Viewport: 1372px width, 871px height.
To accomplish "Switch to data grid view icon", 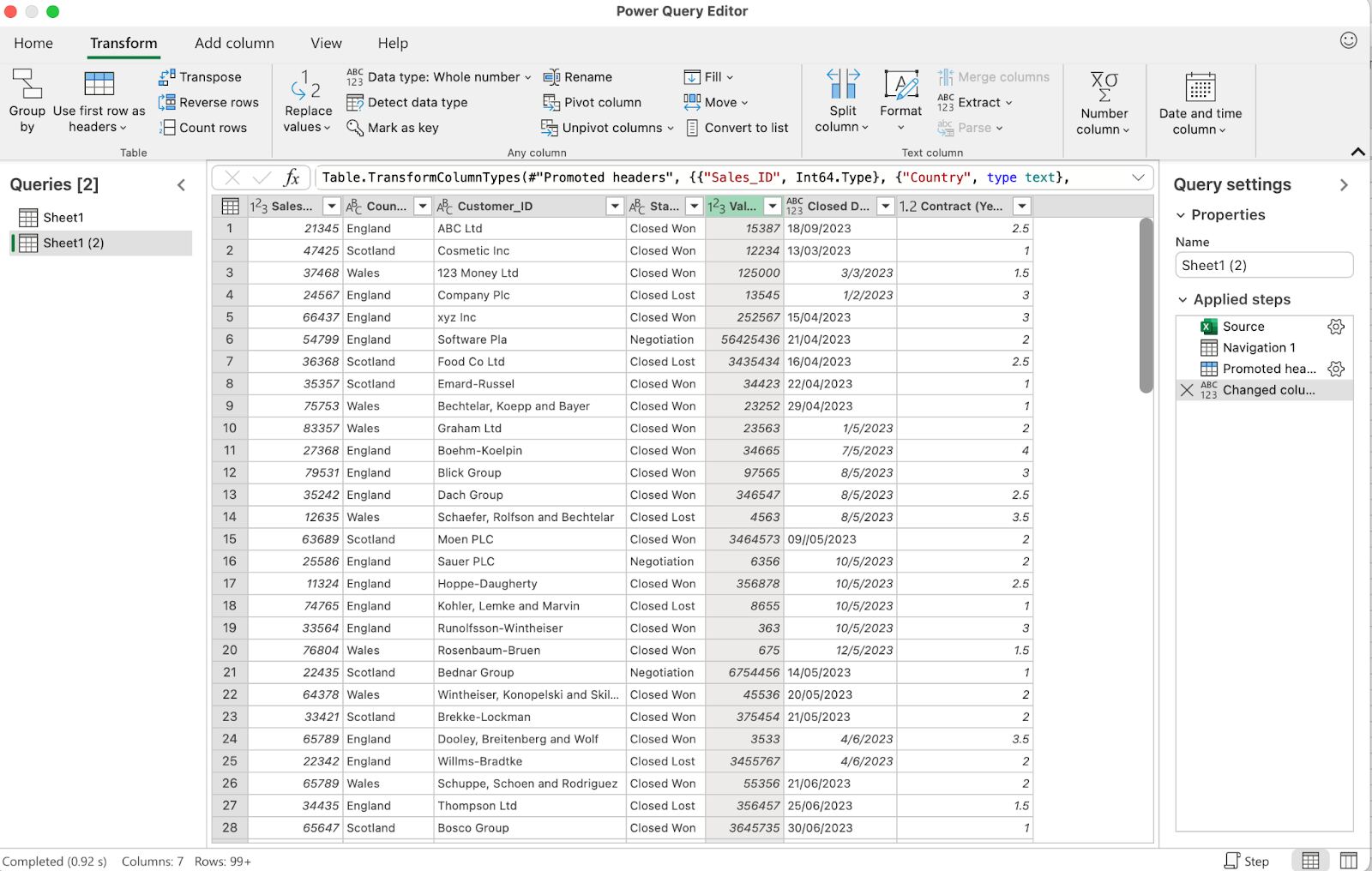I will (x=1310, y=861).
